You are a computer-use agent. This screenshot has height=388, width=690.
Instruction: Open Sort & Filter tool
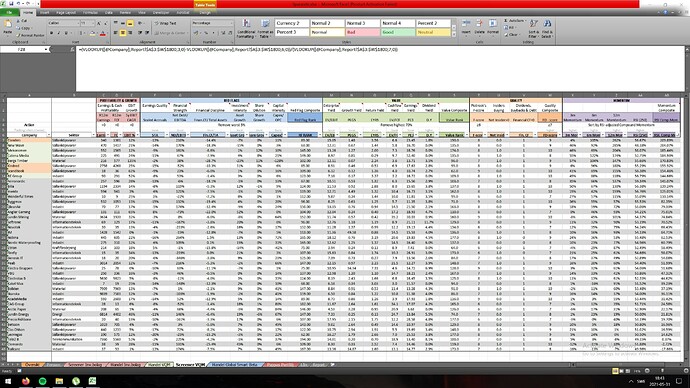[533, 29]
